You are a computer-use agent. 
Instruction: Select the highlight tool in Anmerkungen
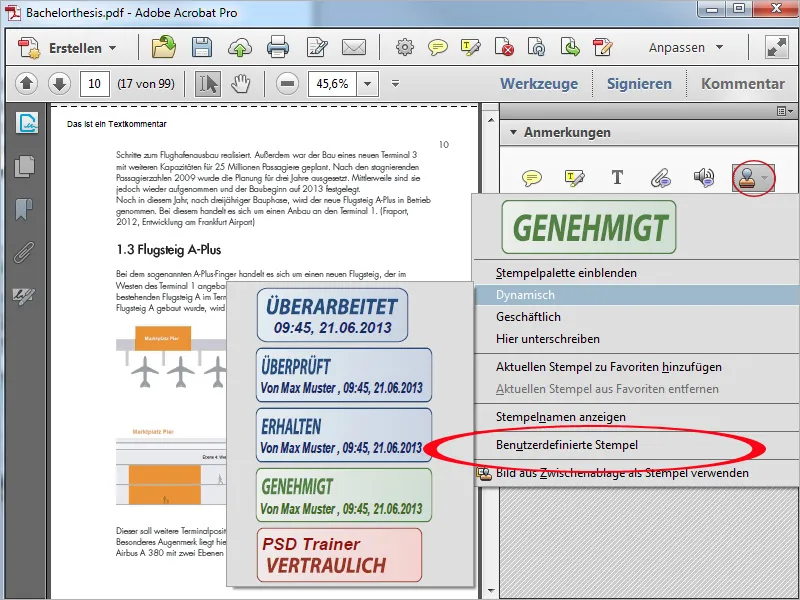[574, 178]
